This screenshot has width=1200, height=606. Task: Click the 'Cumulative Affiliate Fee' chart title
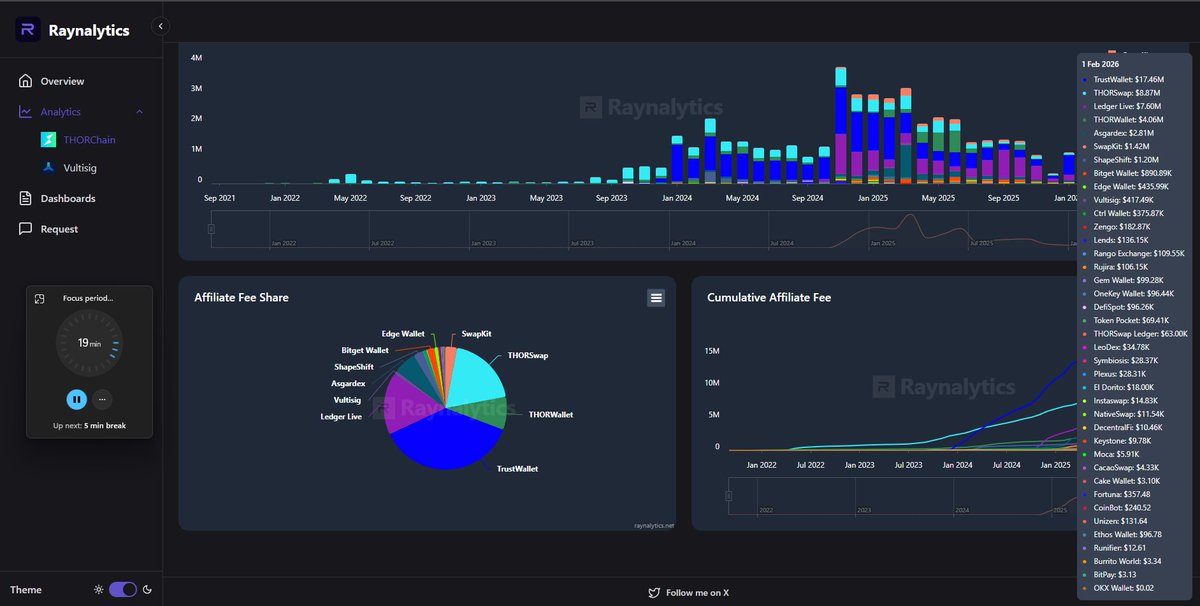click(x=769, y=297)
